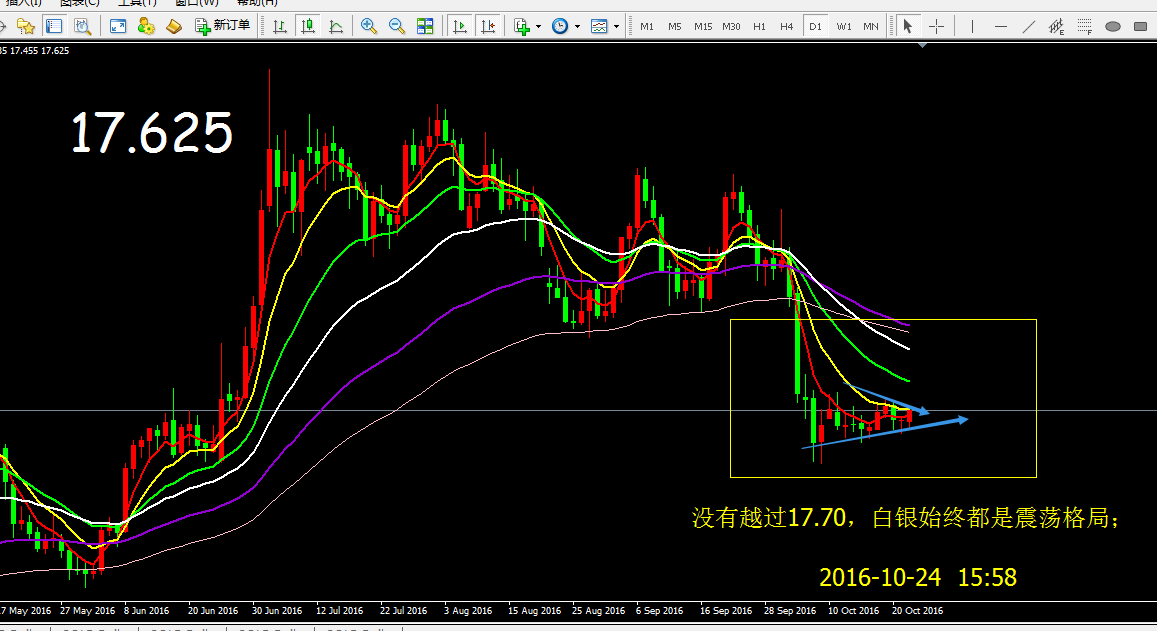
Task: Switch chart to bar chart display
Action: [x=280, y=27]
